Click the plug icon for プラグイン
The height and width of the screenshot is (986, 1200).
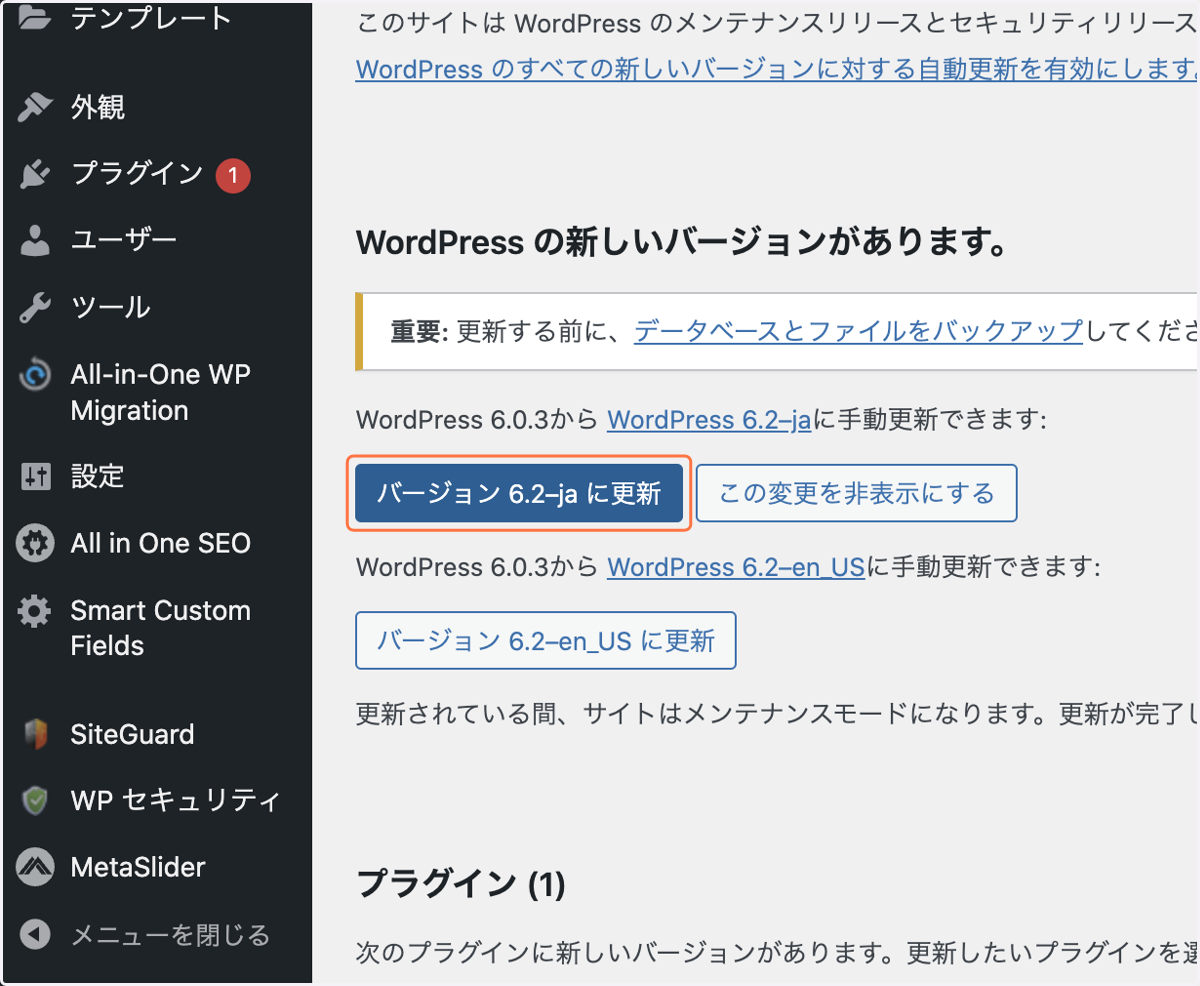[34, 174]
